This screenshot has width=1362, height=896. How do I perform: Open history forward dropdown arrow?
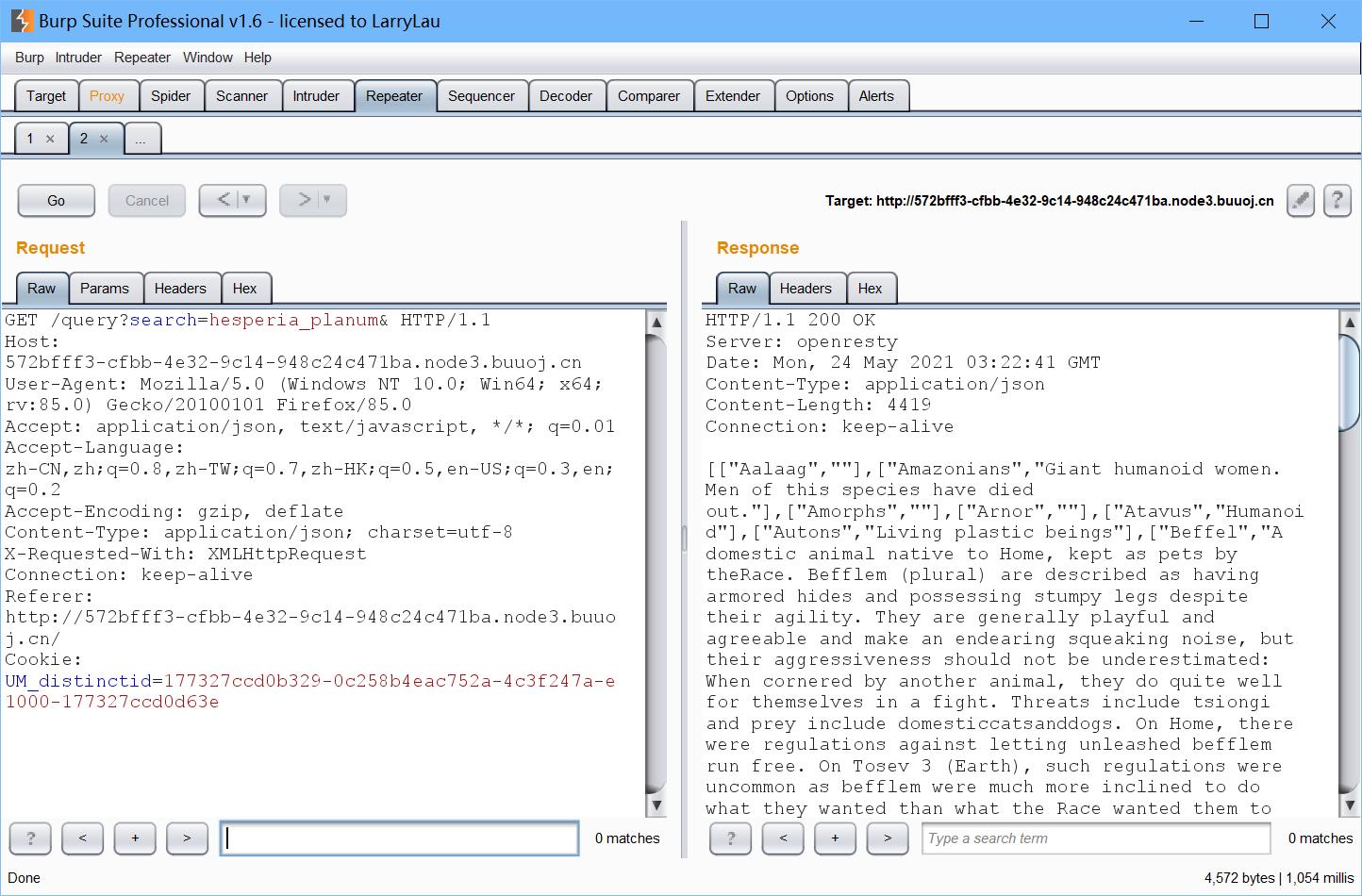click(x=328, y=200)
